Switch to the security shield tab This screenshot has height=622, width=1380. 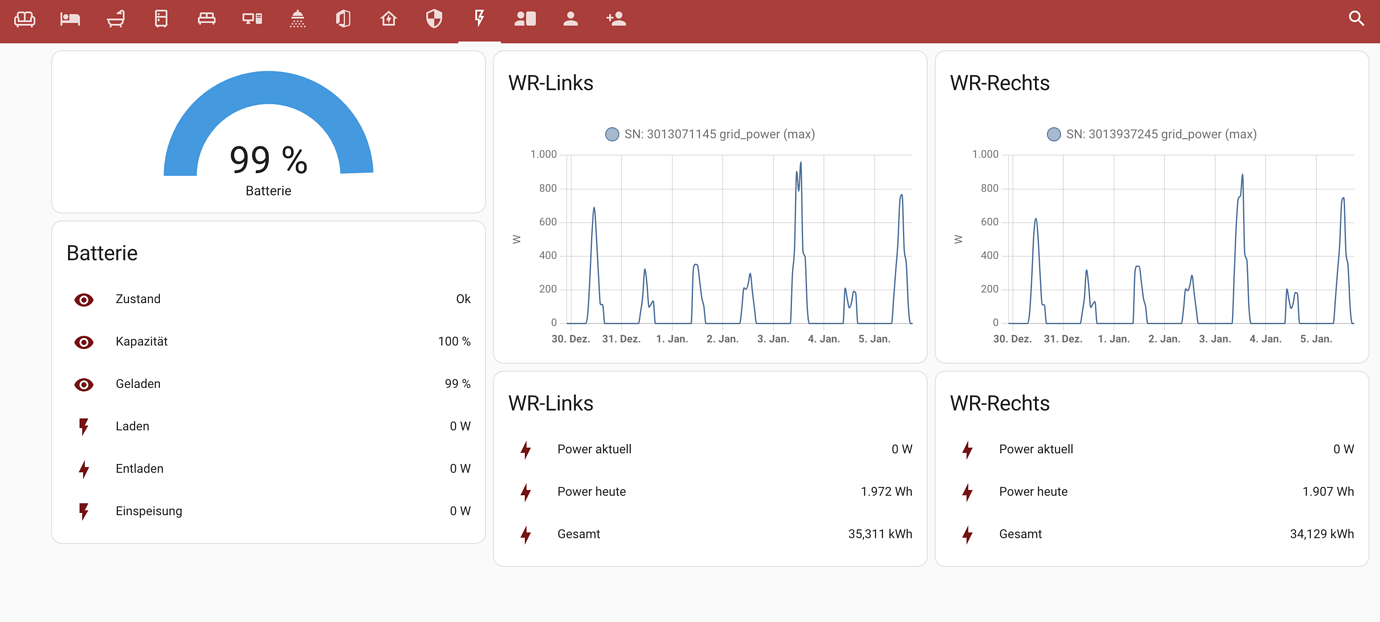click(433, 18)
